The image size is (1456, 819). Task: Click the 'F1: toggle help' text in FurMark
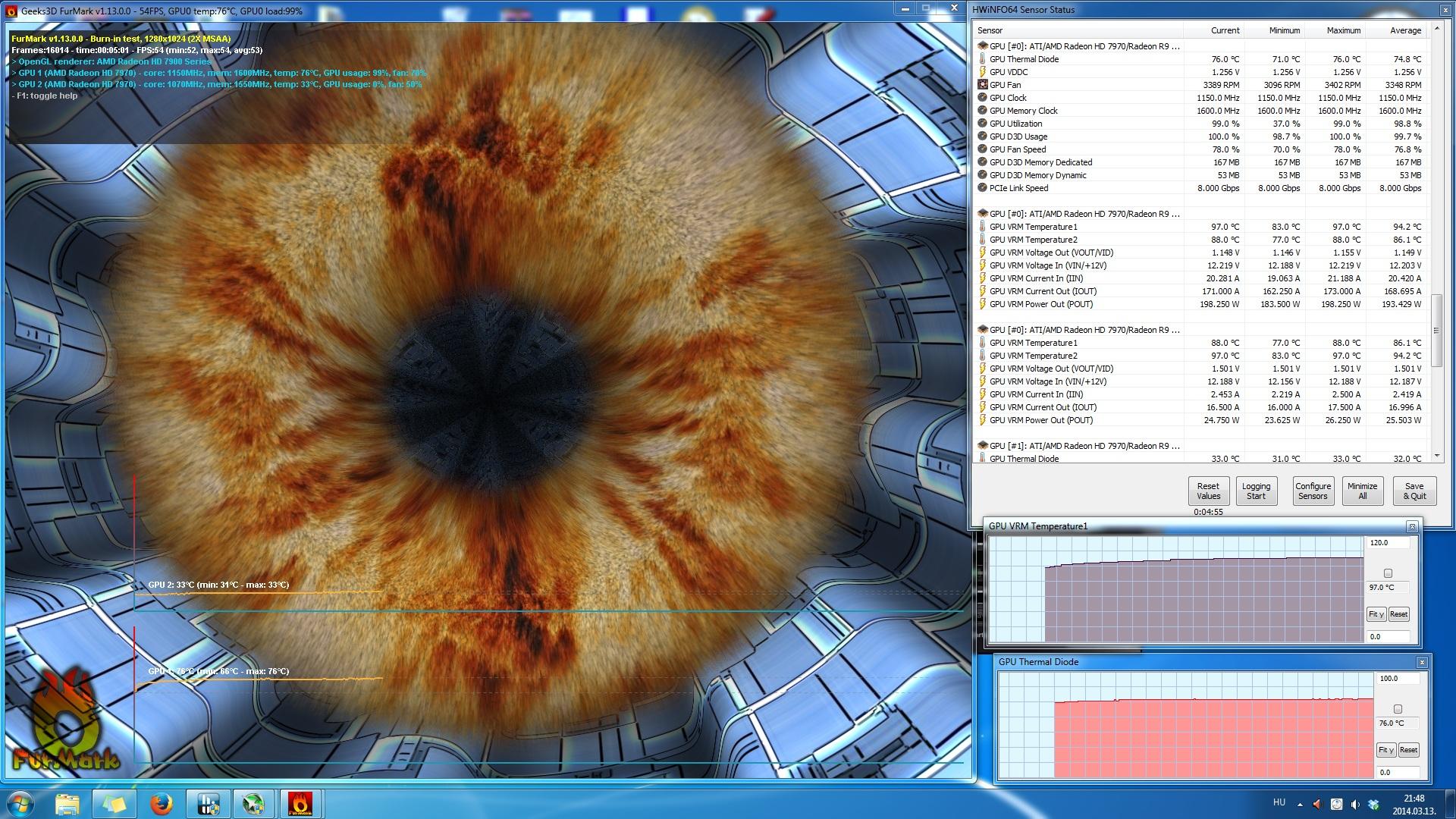pos(45,96)
